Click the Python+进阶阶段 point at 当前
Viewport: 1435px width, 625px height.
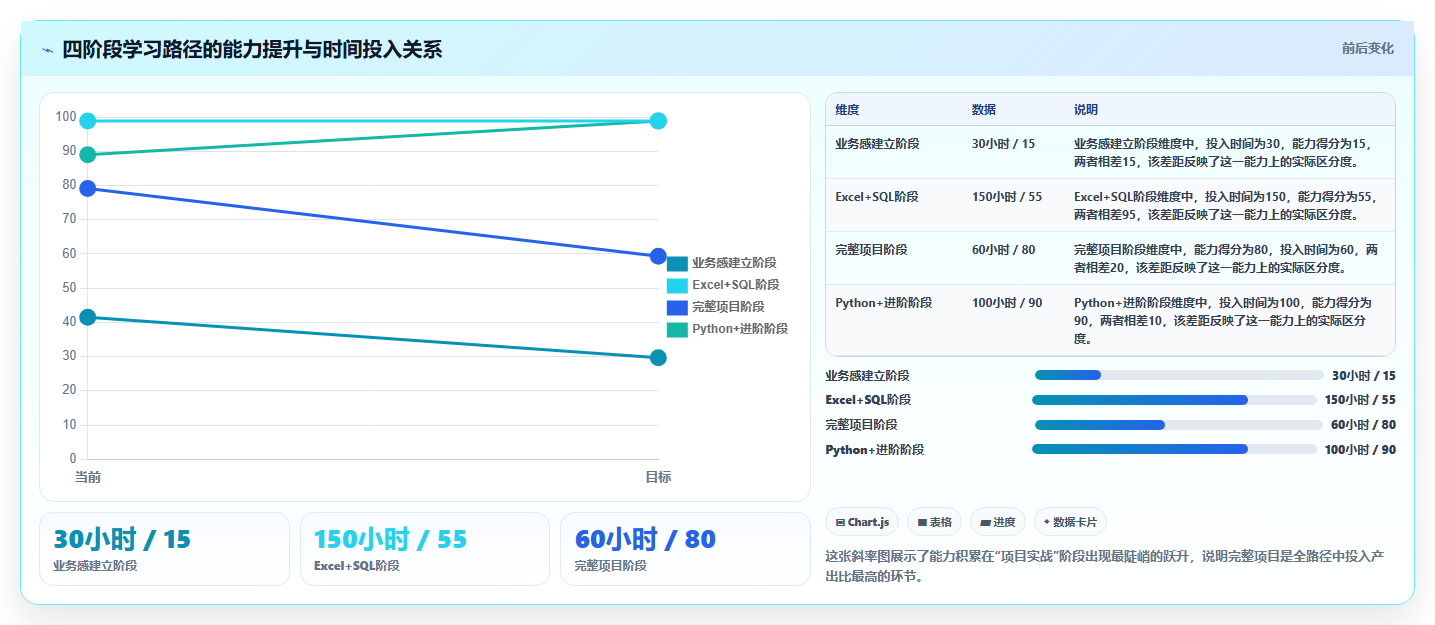[x=88, y=155]
